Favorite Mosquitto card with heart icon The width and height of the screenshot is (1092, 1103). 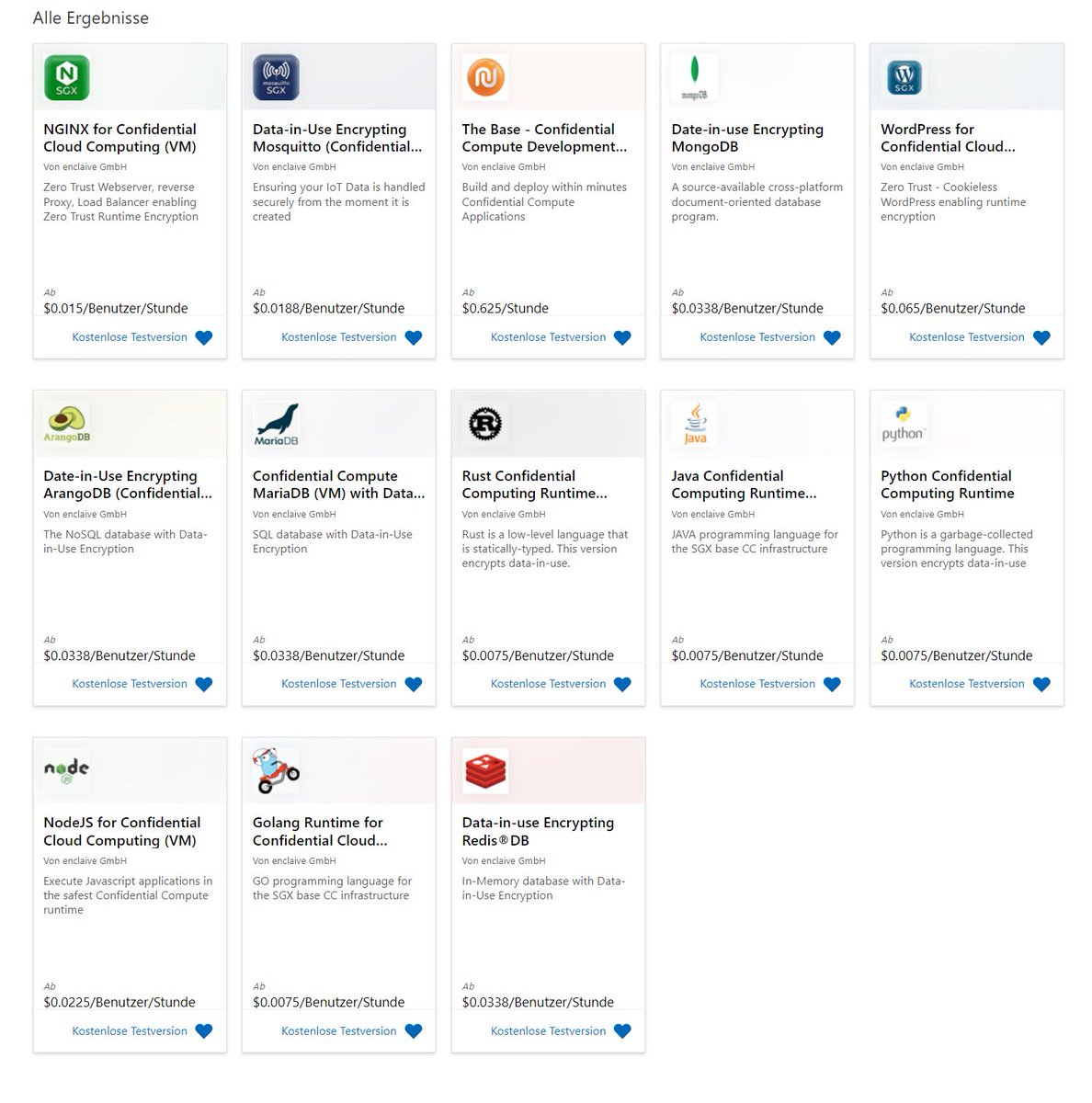pos(414,337)
